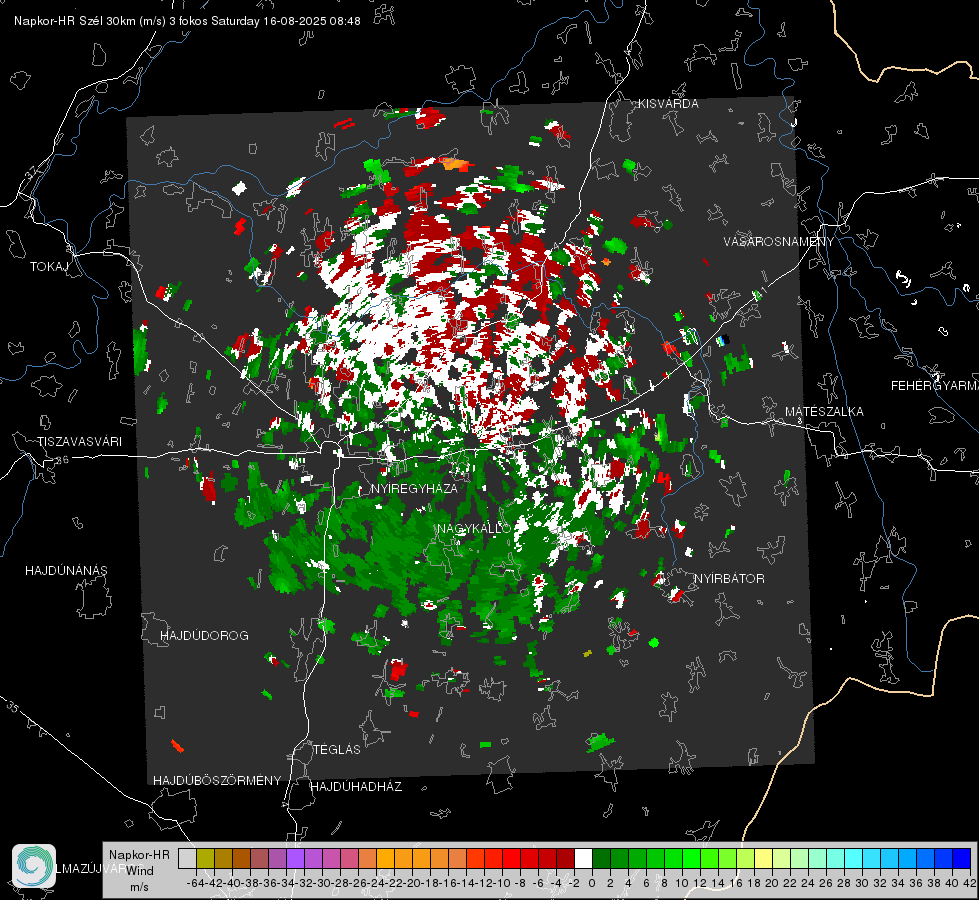Viewport: 979px width, 900px height.
Task: Click the KISVÁRDA city label
Action: (668, 104)
